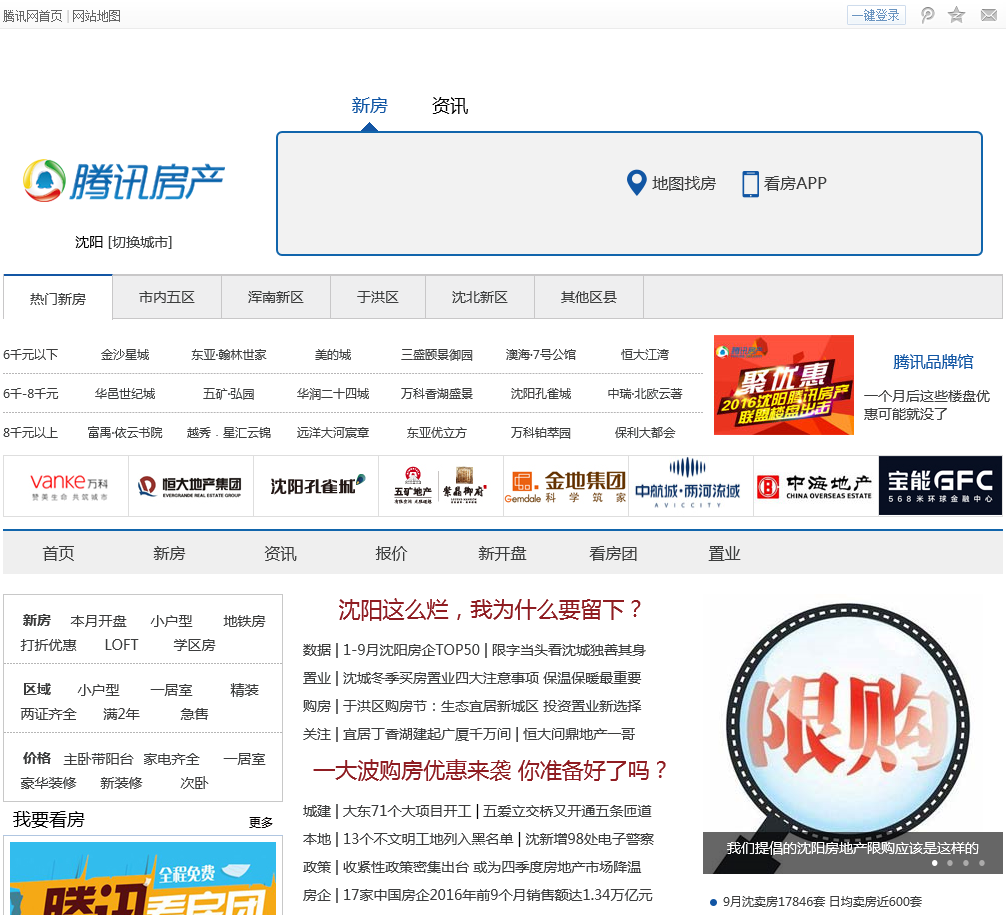Select the 豪华装修 filter link
The image size is (1006, 915).
pos(49,783)
